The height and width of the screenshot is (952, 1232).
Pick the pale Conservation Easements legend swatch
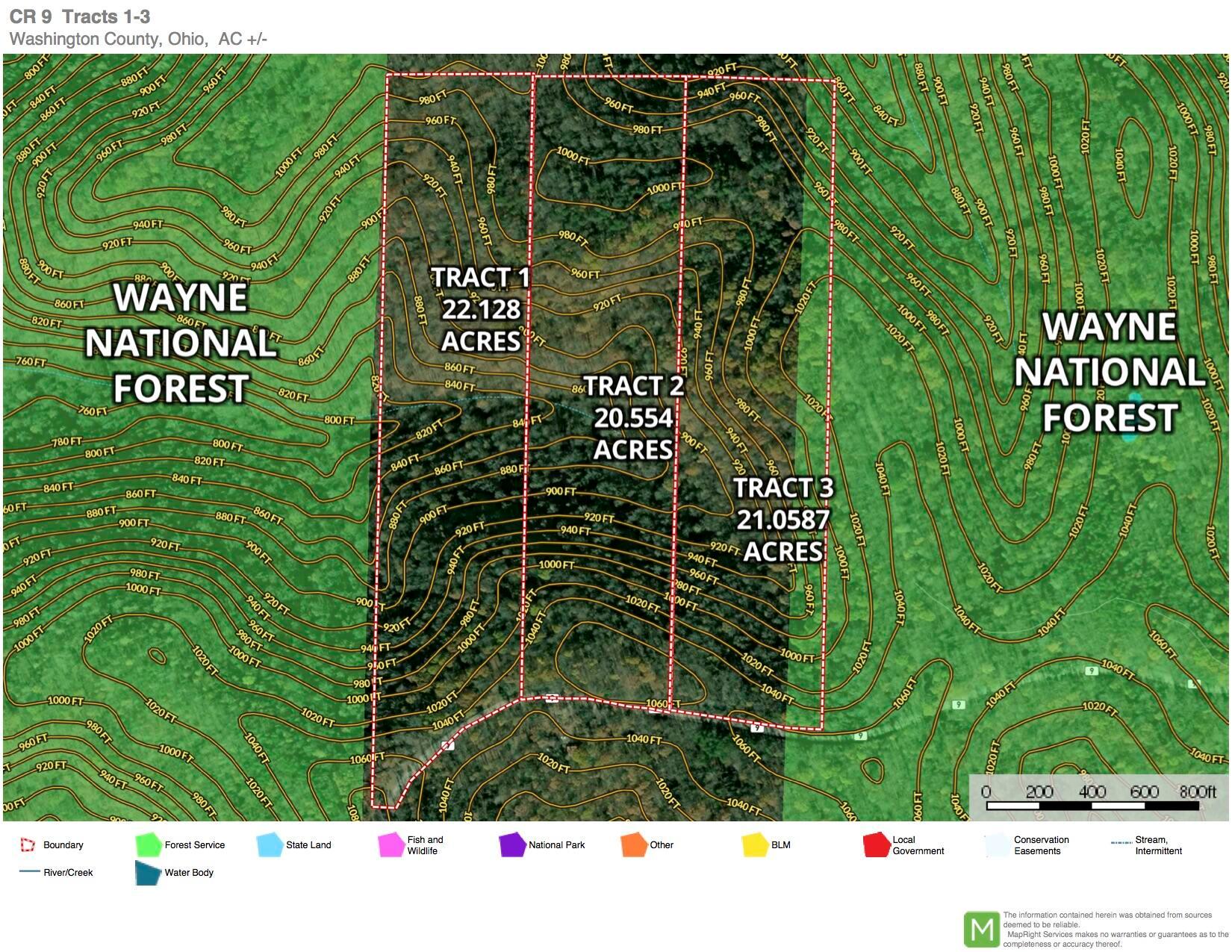998,845
